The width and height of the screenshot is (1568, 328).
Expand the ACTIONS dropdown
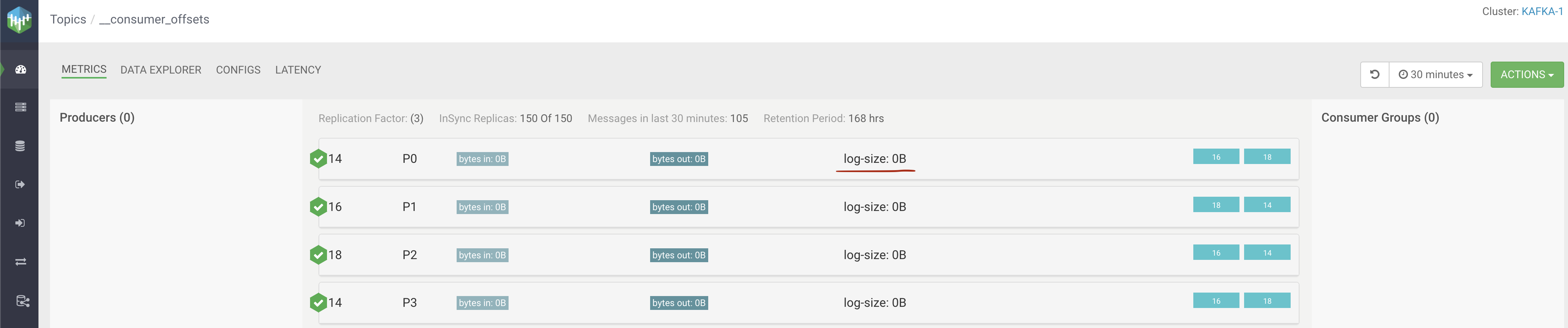(1526, 74)
